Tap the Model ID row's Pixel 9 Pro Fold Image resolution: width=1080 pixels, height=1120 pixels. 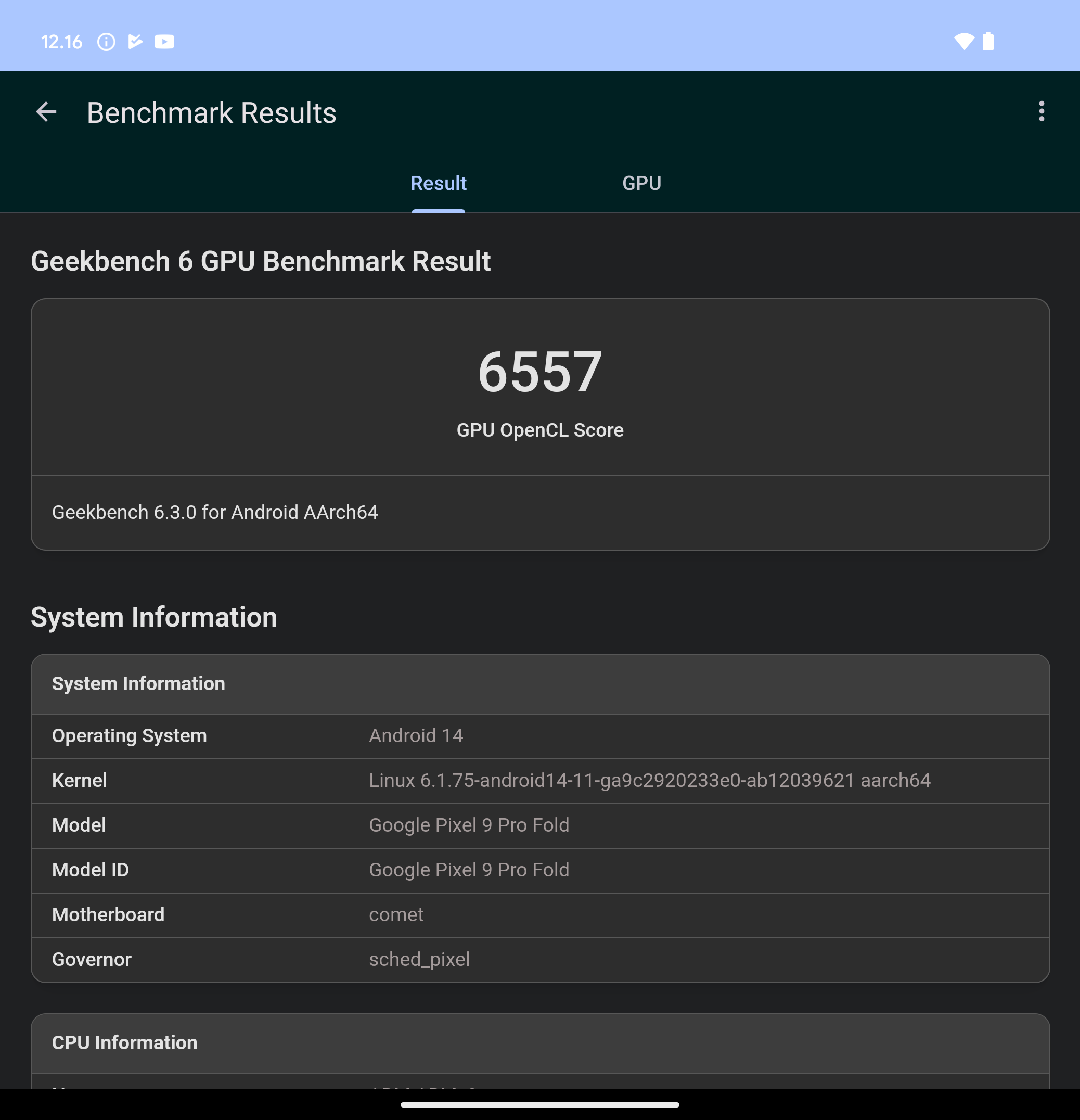469,870
